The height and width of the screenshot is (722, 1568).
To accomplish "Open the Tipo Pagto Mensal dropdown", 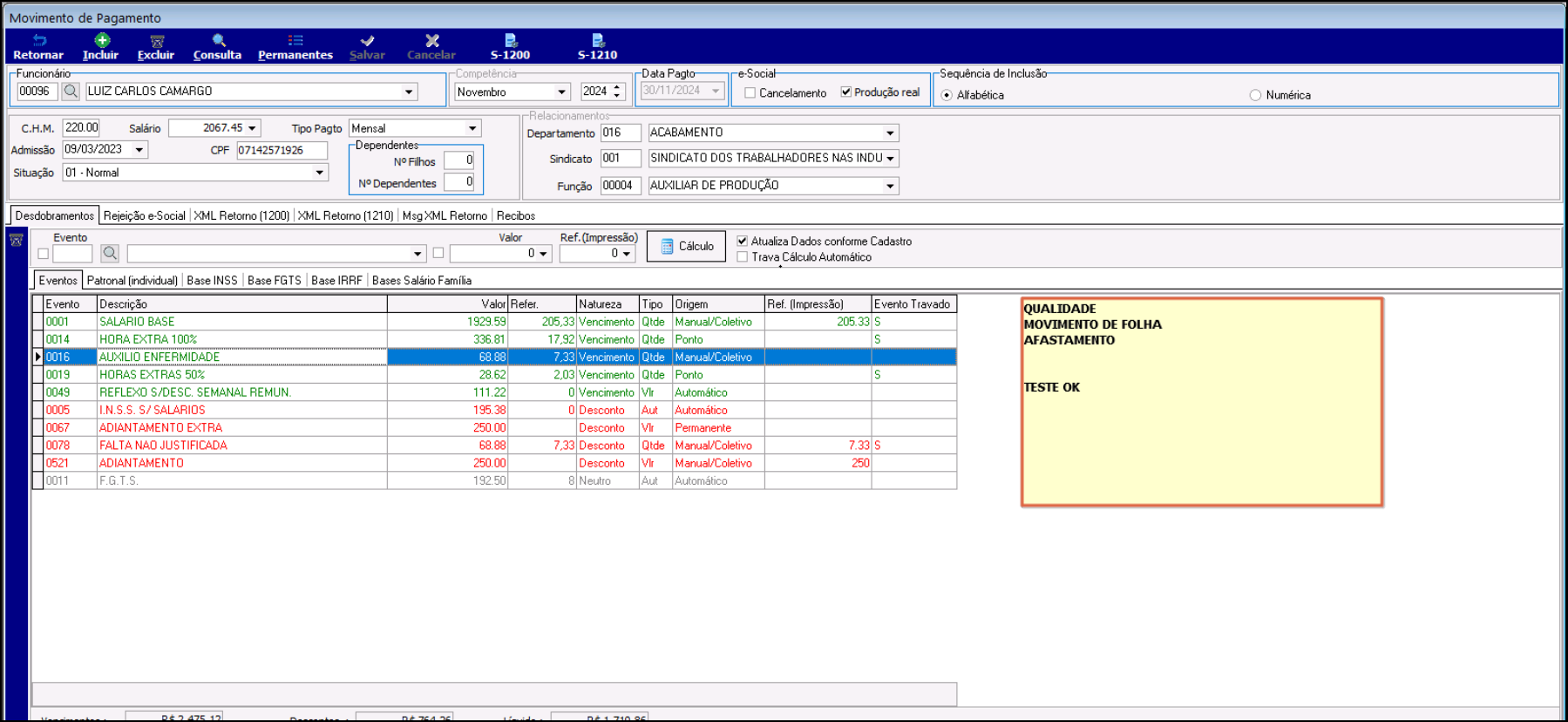I will [472, 128].
